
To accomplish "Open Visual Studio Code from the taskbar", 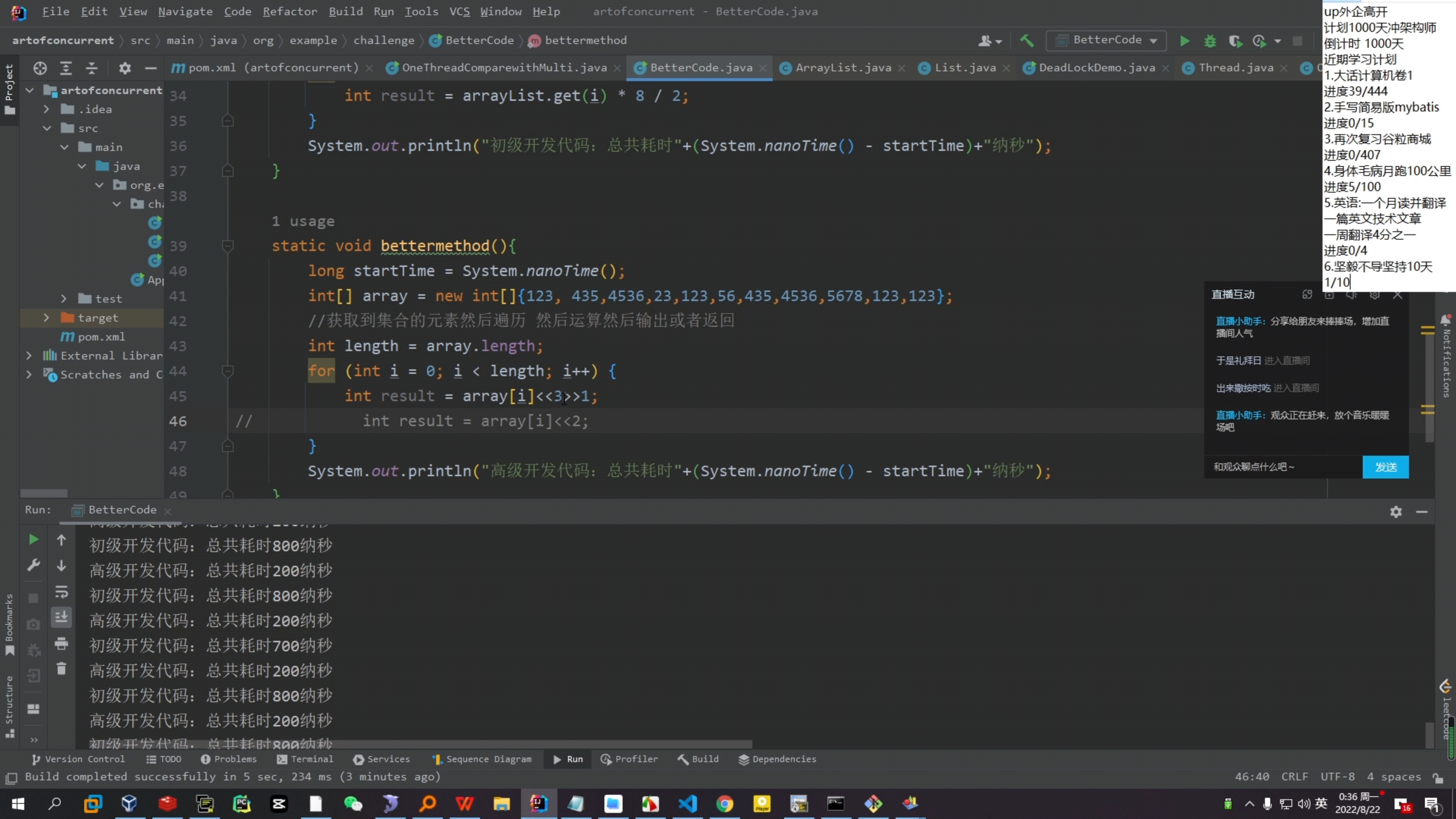I will pyautogui.click(x=687, y=804).
